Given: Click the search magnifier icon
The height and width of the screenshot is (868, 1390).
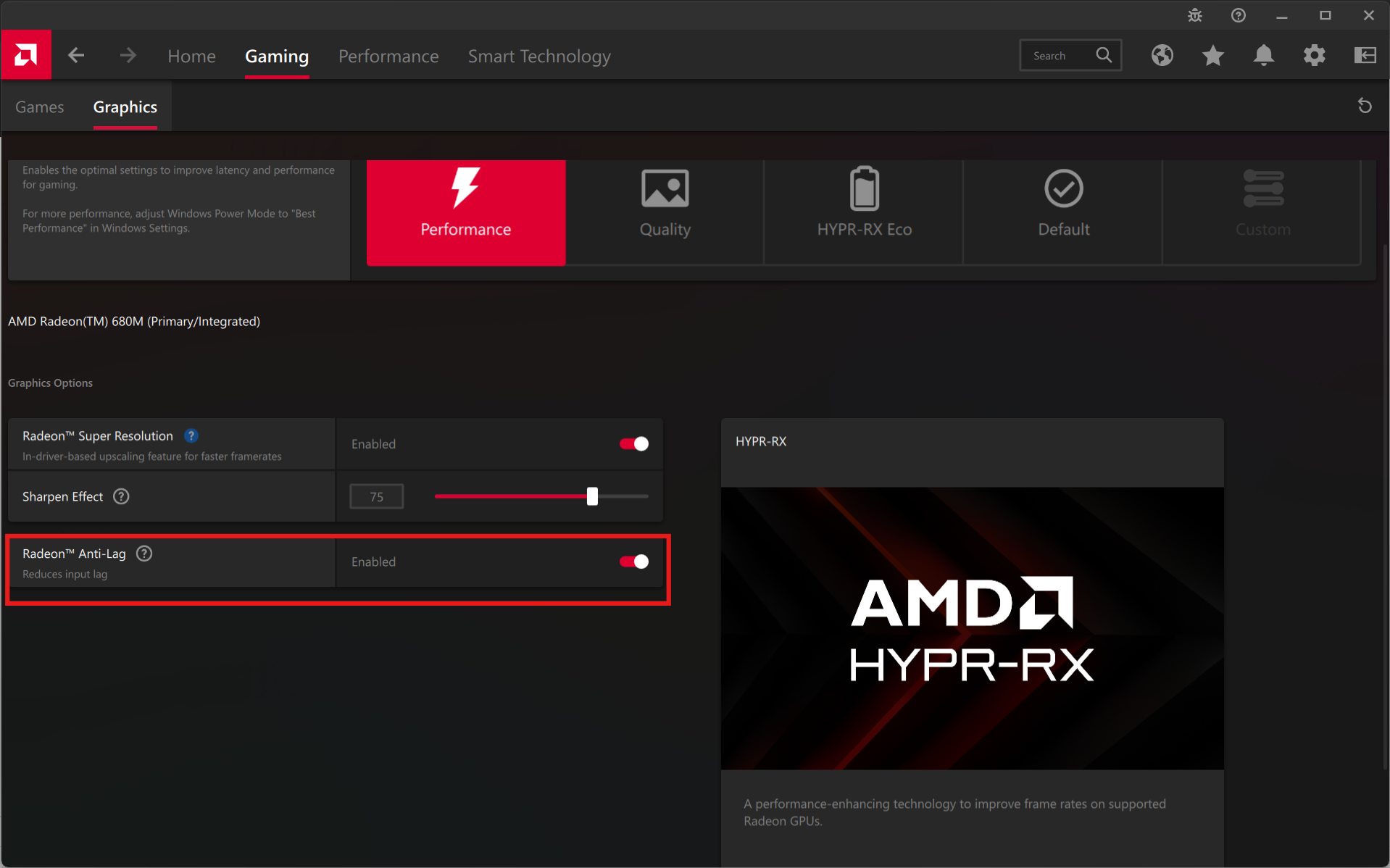Looking at the screenshot, I should [1104, 55].
